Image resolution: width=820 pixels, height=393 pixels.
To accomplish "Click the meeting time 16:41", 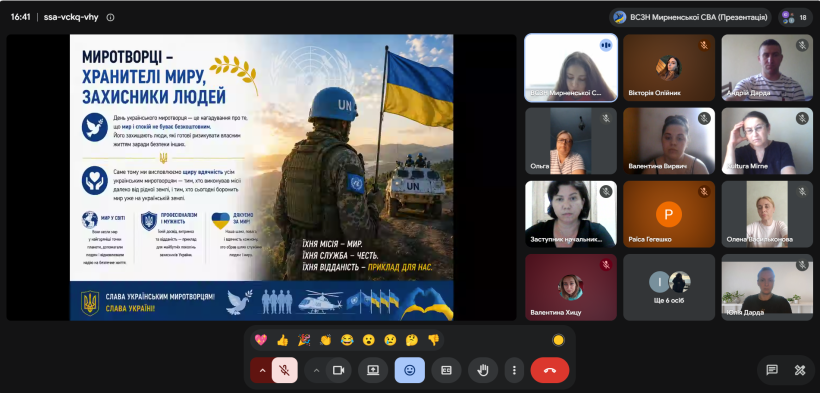I will pos(20,17).
